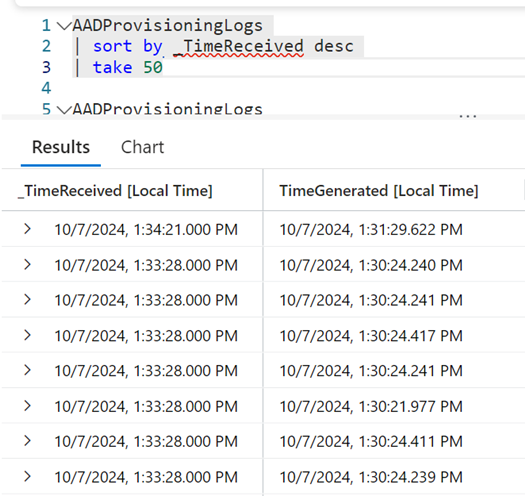Screen dimensions: 525x496
Task: Click AADProvisioningLogs on line 5
Action: point(168,110)
